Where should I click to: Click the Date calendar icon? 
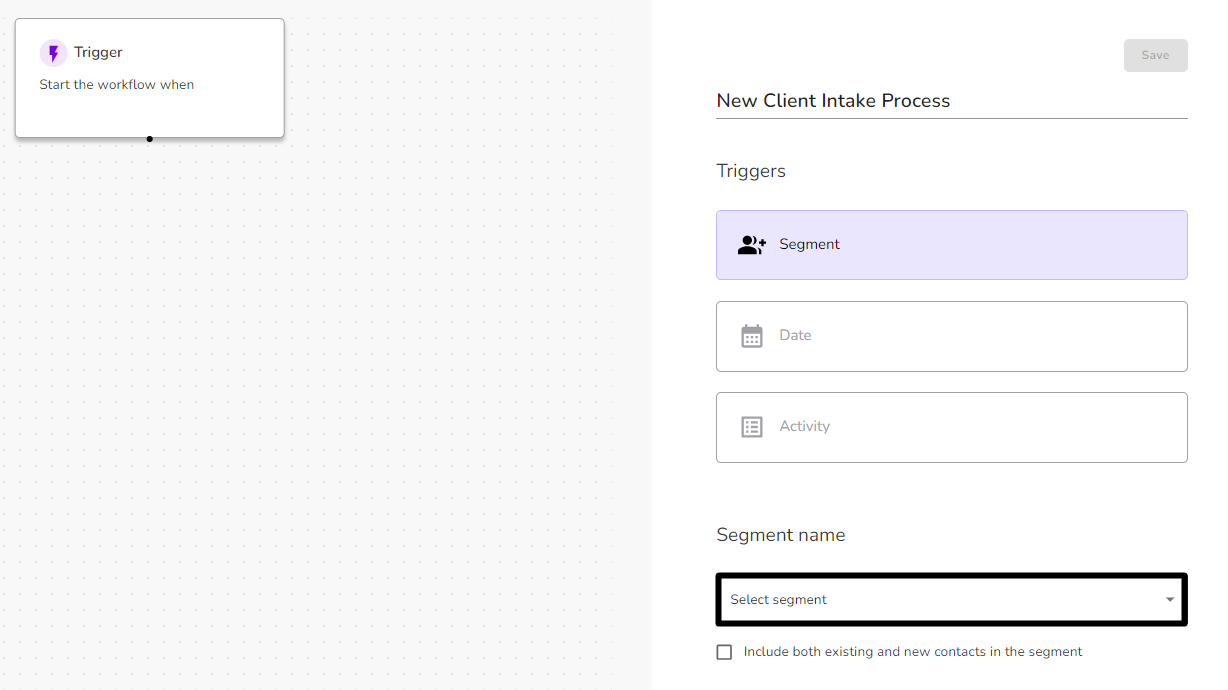tap(752, 336)
